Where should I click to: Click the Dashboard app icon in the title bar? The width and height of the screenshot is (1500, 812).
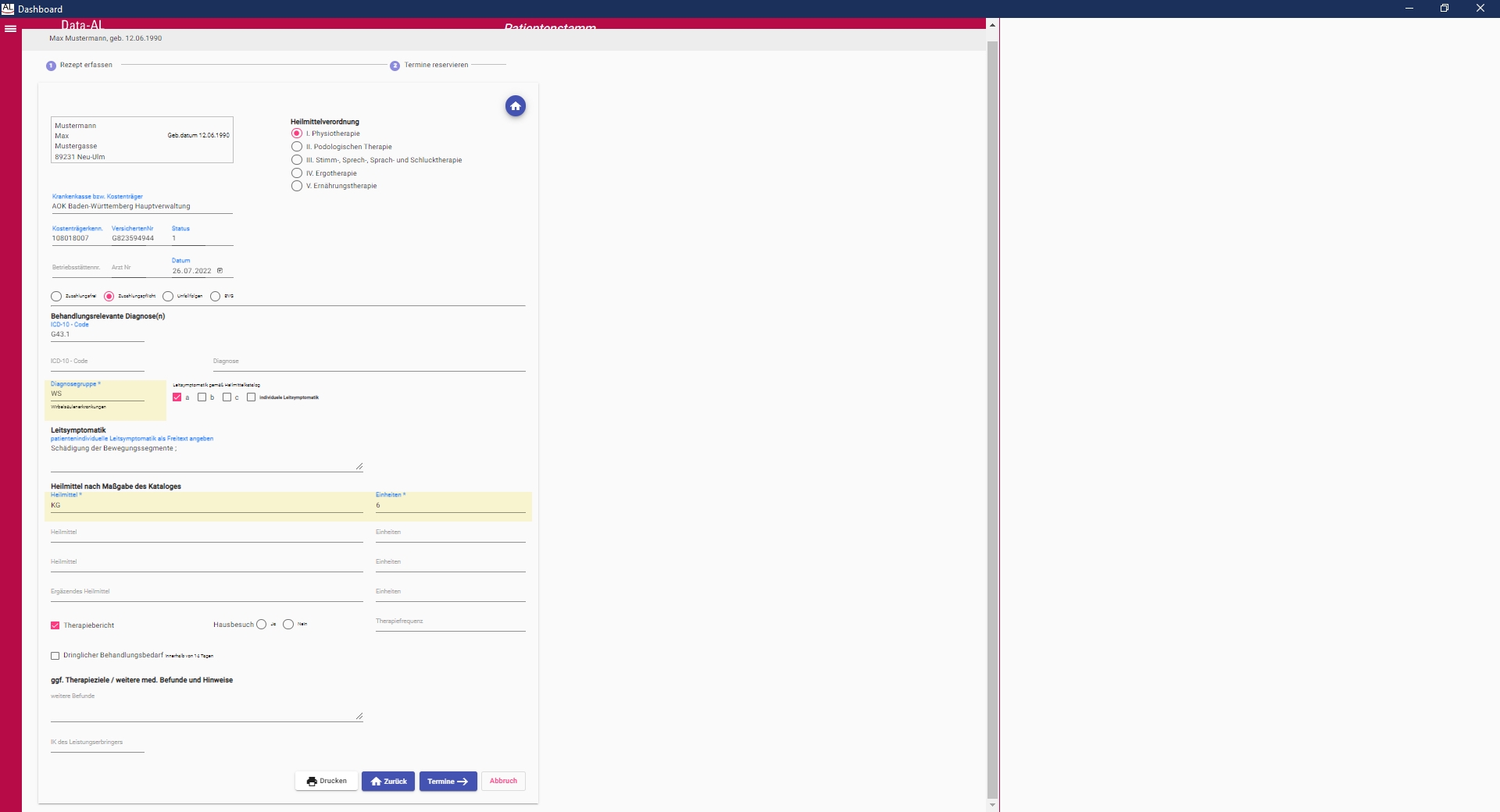coord(8,9)
